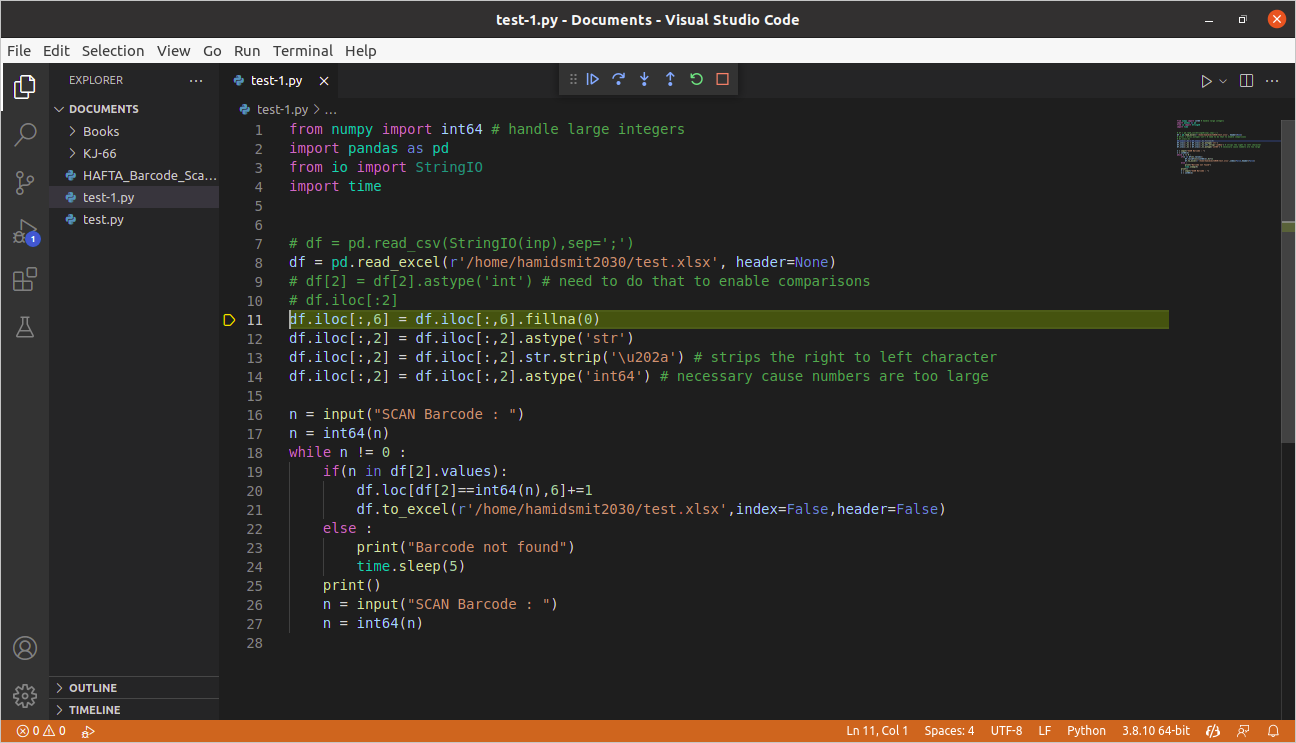1296x743 pixels.
Task: Open the Extensions view
Action: coord(25,280)
